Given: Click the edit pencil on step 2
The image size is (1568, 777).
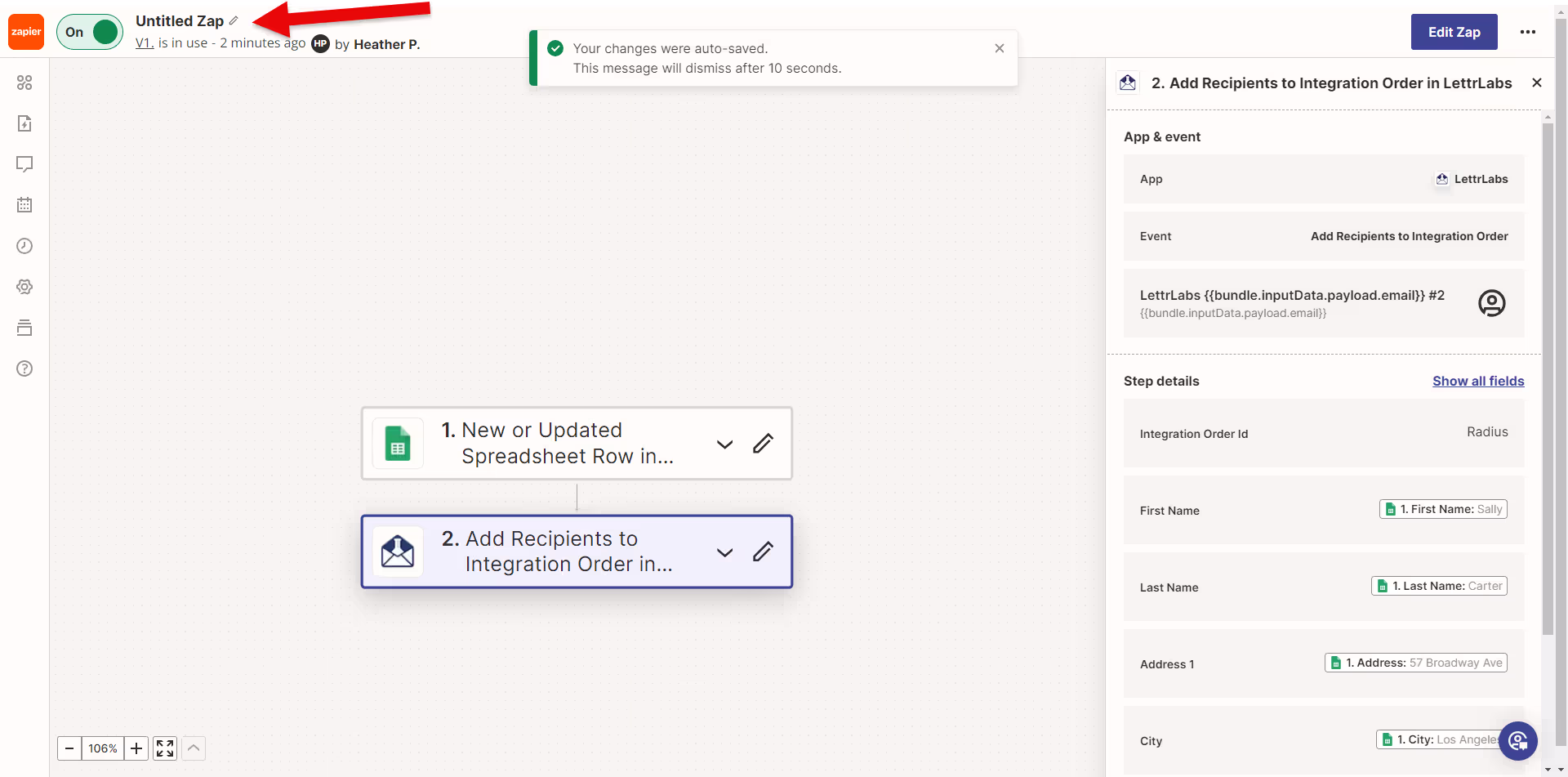Looking at the screenshot, I should 763,552.
